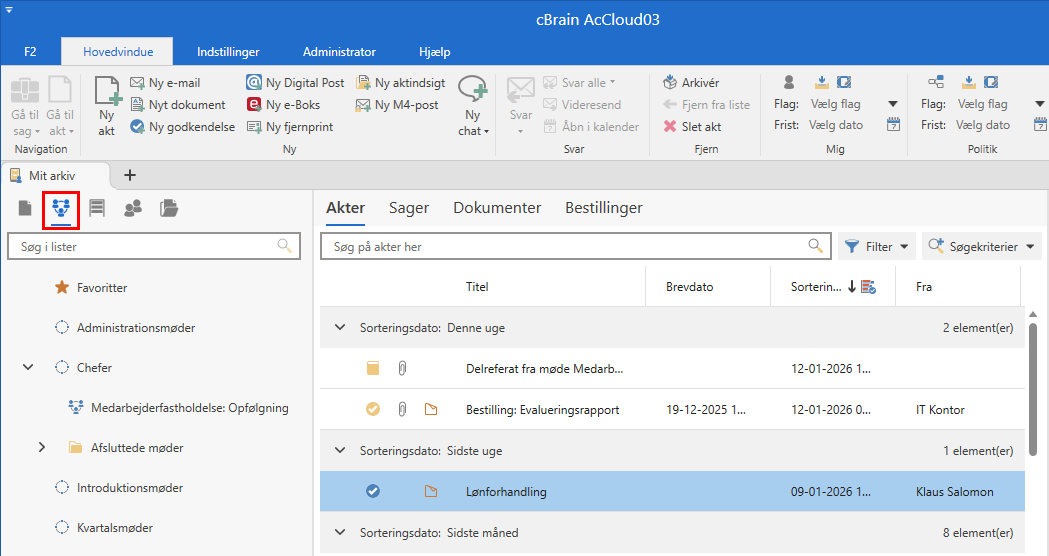This screenshot has width=1049, height=556.
Task: Switch to the Akter tab
Action: 345,208
